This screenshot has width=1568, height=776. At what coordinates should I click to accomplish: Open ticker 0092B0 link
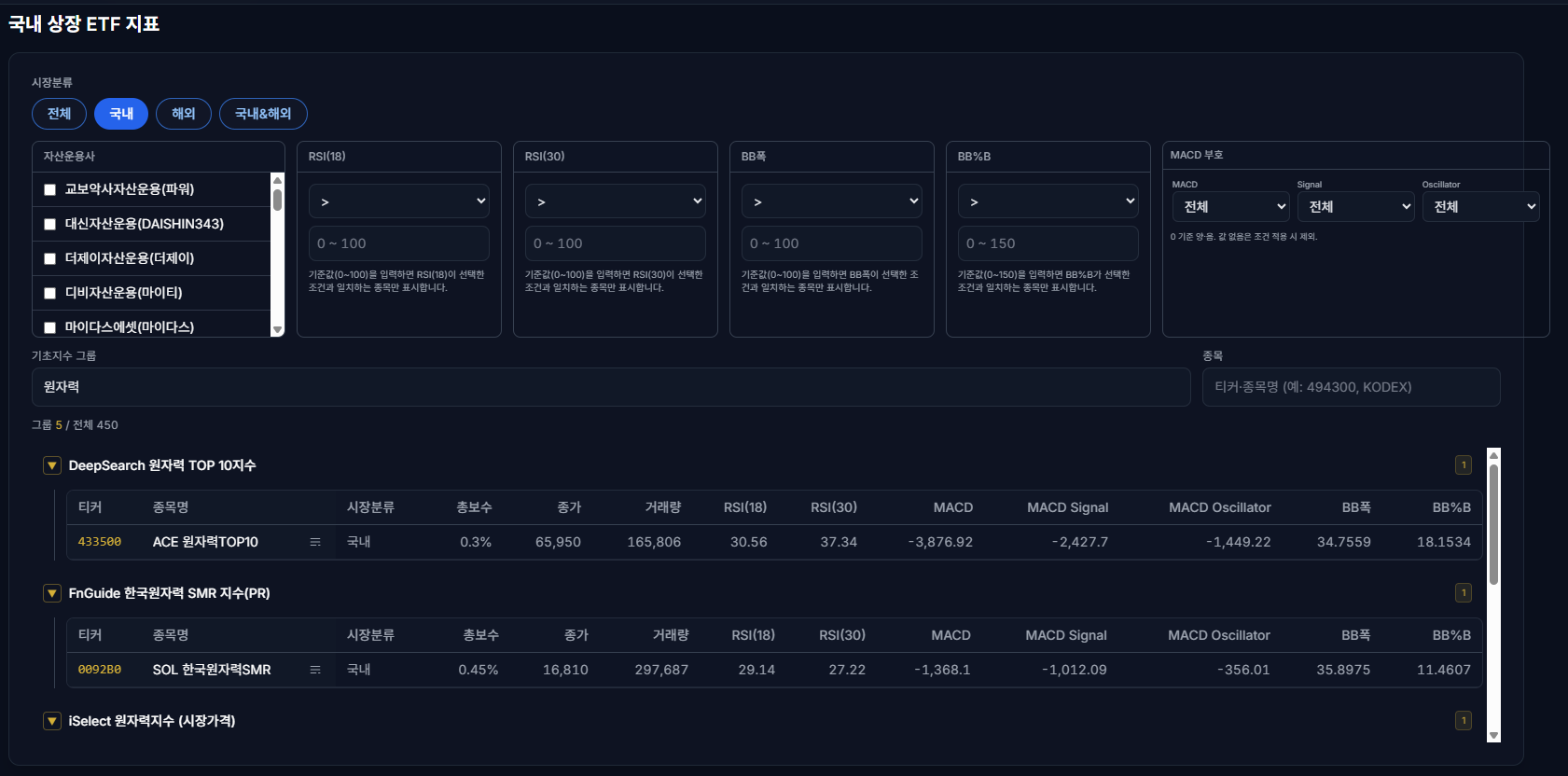click(100, 670)
